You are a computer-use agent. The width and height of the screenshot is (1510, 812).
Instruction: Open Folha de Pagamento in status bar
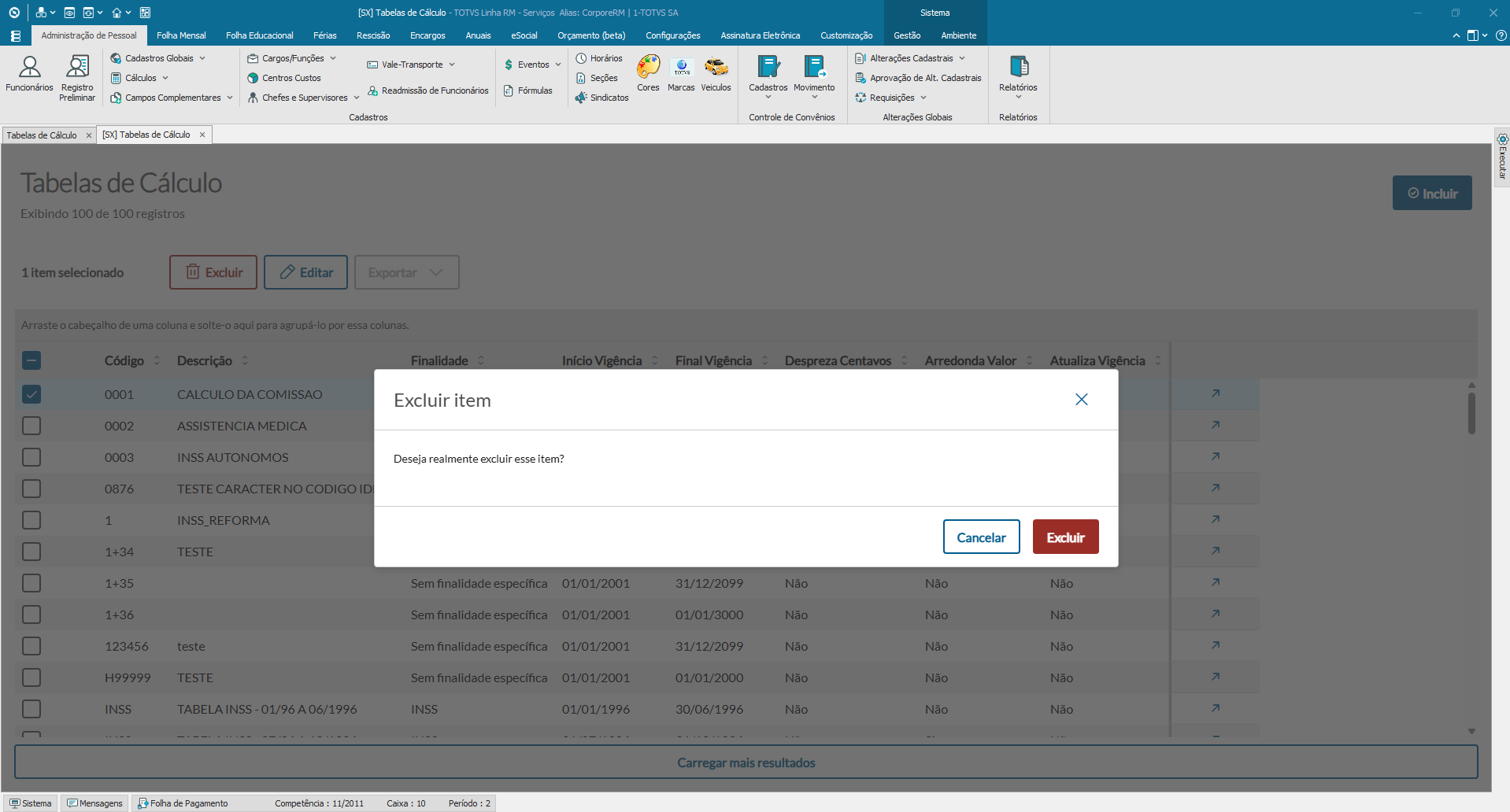pos(183,803)
